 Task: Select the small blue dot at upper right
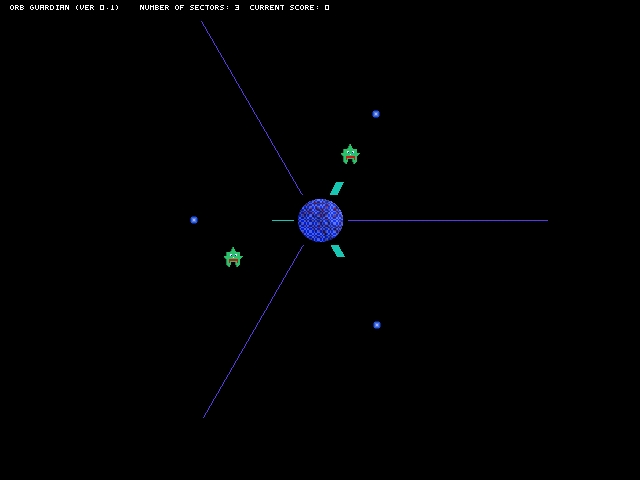[x=376, y=114]
